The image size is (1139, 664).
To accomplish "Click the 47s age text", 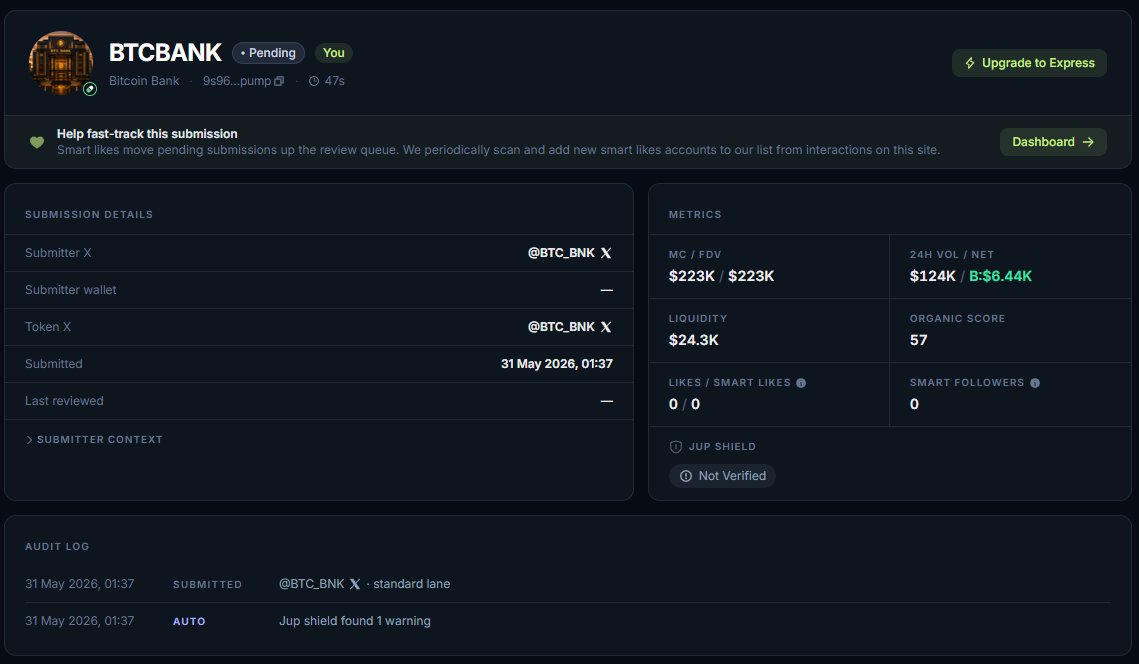I will click(334, 81).
